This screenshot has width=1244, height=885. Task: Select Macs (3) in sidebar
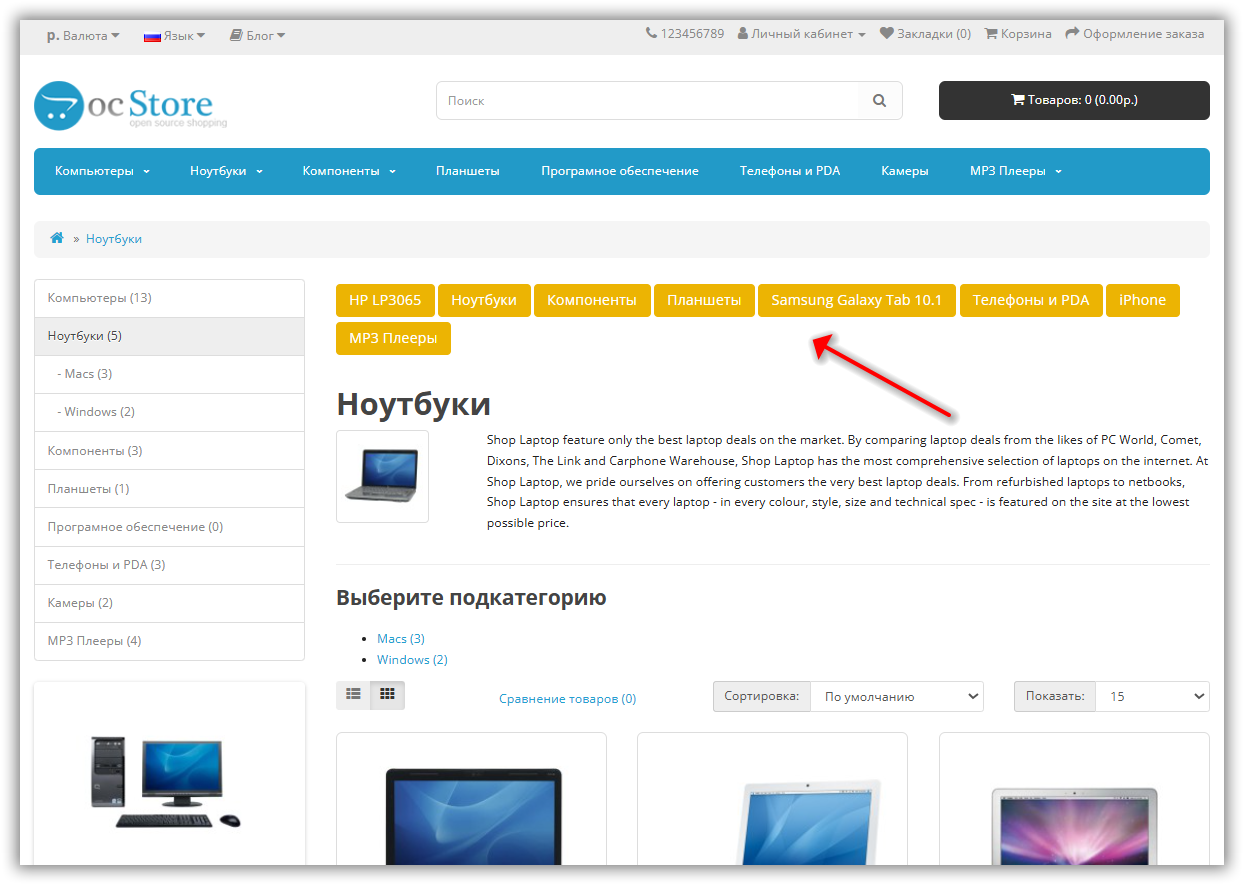click(x=169, y=374)
